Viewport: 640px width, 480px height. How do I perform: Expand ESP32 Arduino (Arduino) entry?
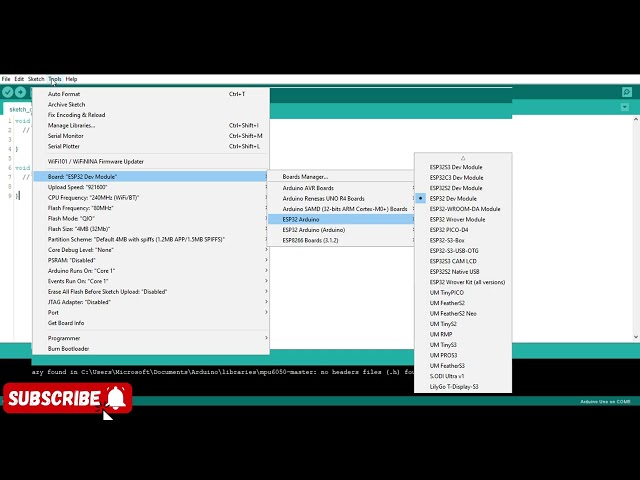pyautogui.click(x=341, y=230)
